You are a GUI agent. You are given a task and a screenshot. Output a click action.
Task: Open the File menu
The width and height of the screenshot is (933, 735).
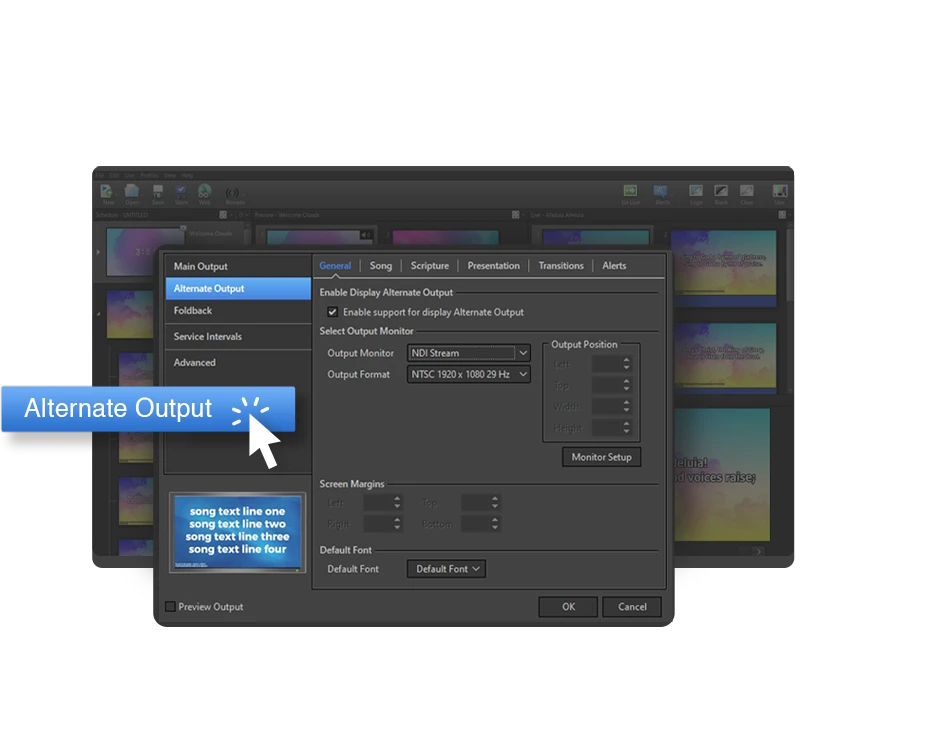(99, 176)
